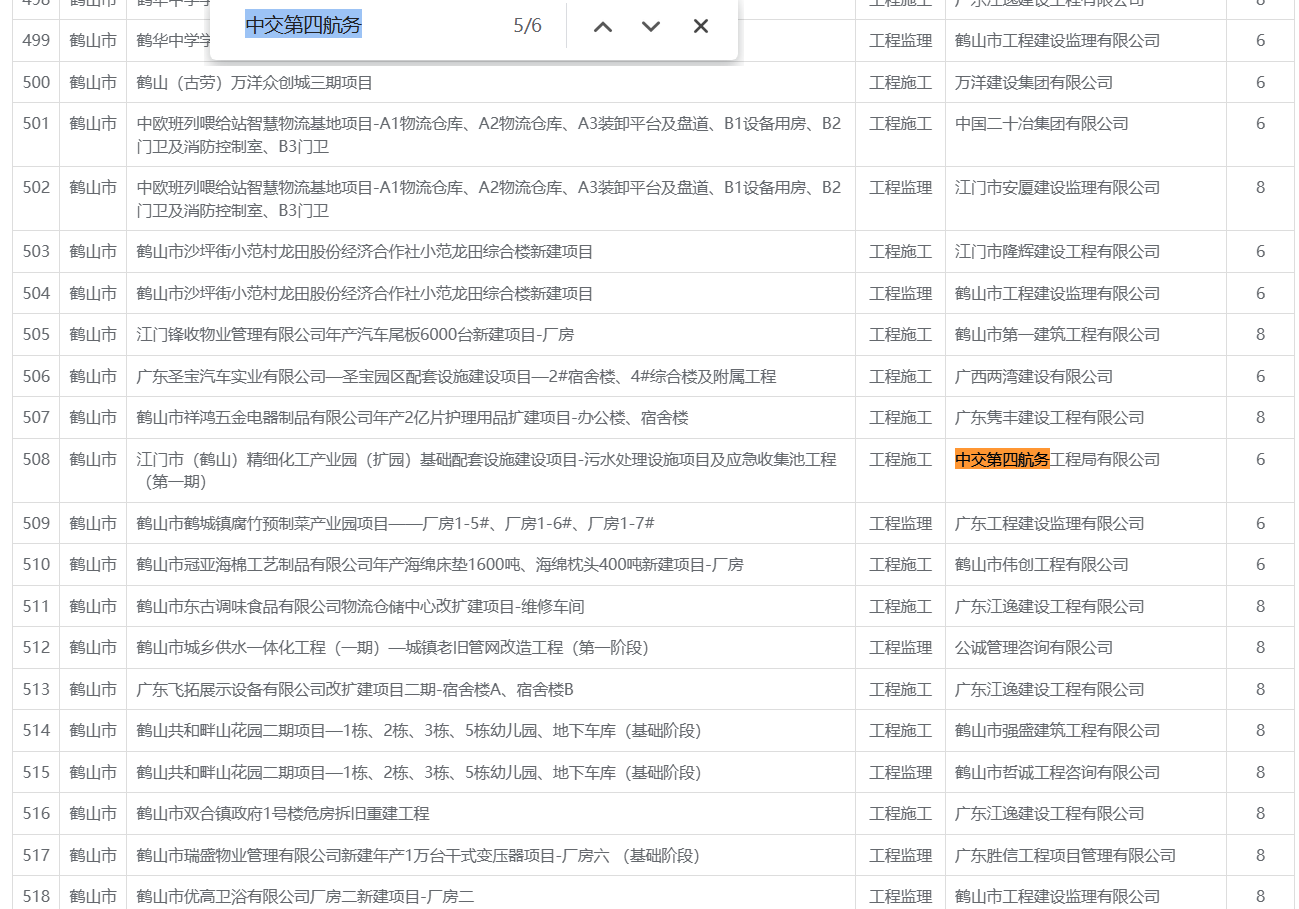1299x909 pixels.
Task: Go to the previous search match
Action: coord(602,26)
